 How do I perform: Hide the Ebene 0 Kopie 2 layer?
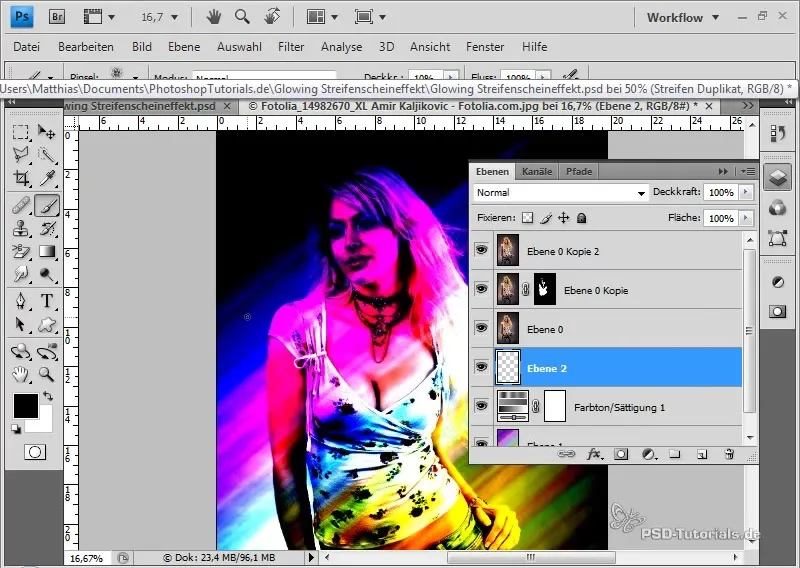[481, 250]
